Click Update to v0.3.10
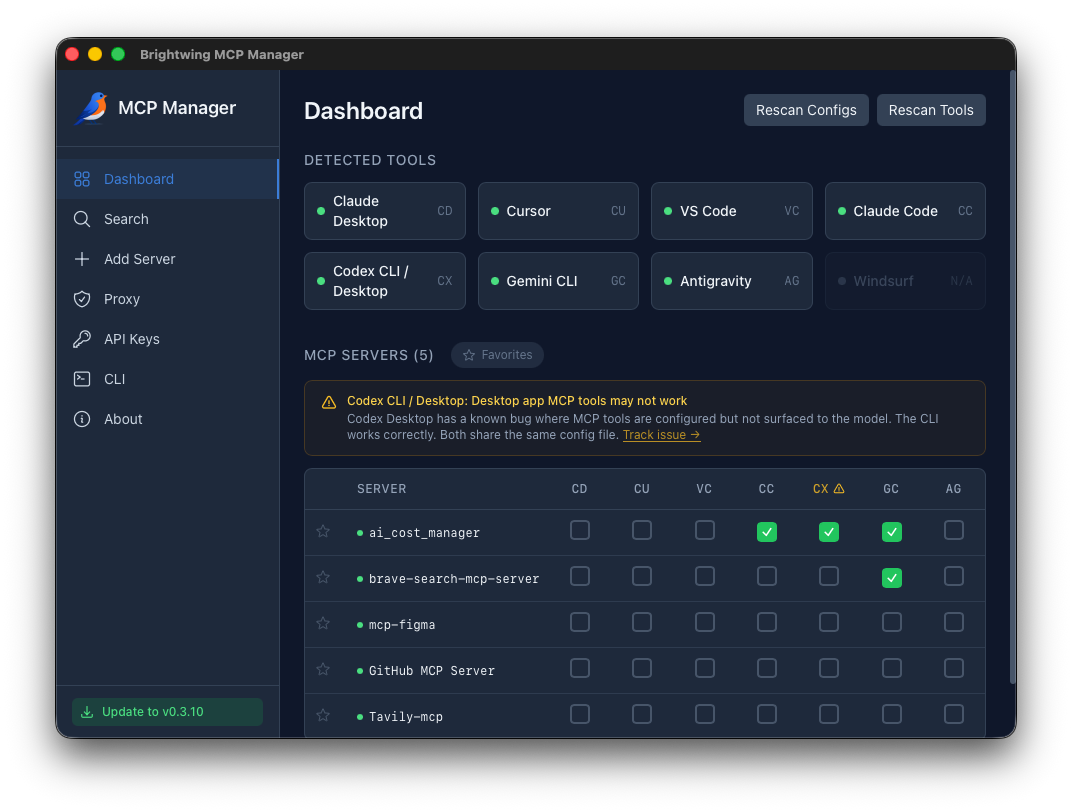Screen dimensions: 1072x812 167,711
